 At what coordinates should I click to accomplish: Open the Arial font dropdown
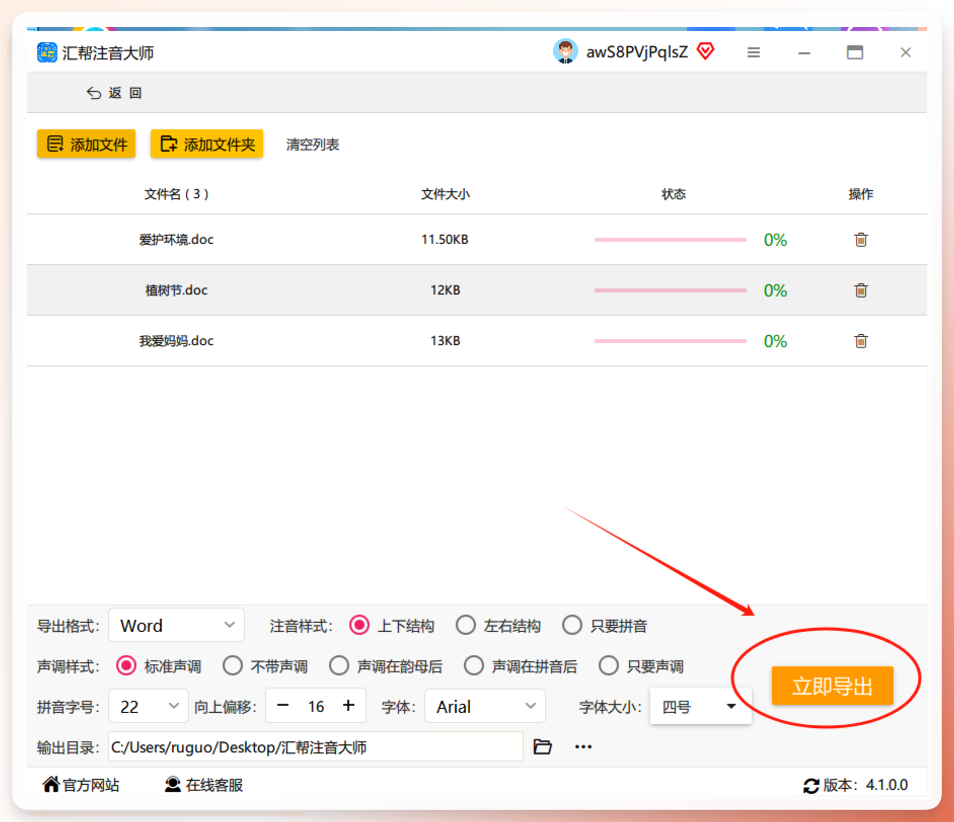[x=485, y=706]
